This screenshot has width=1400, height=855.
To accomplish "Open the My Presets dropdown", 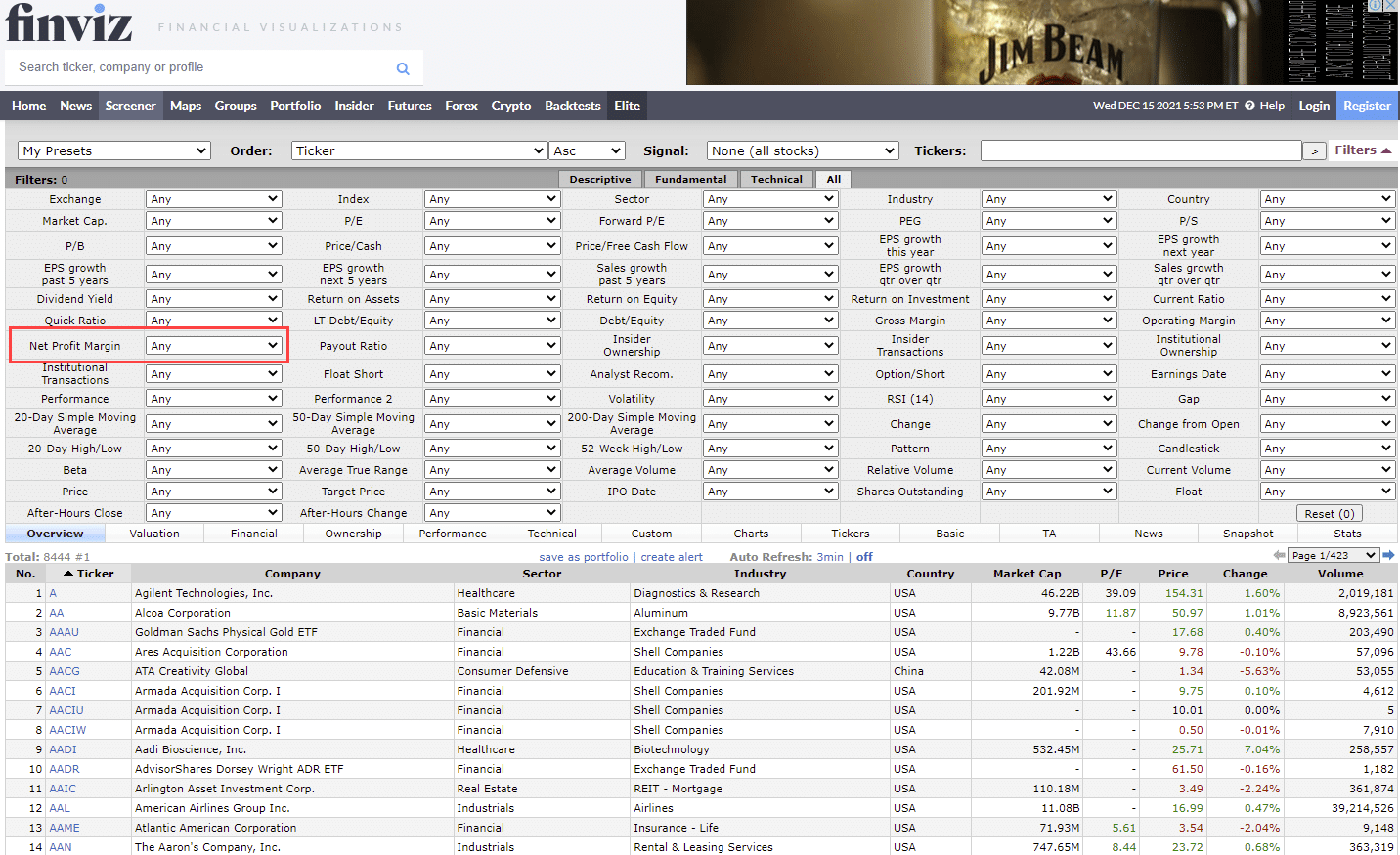I will (x=114, y=150).
